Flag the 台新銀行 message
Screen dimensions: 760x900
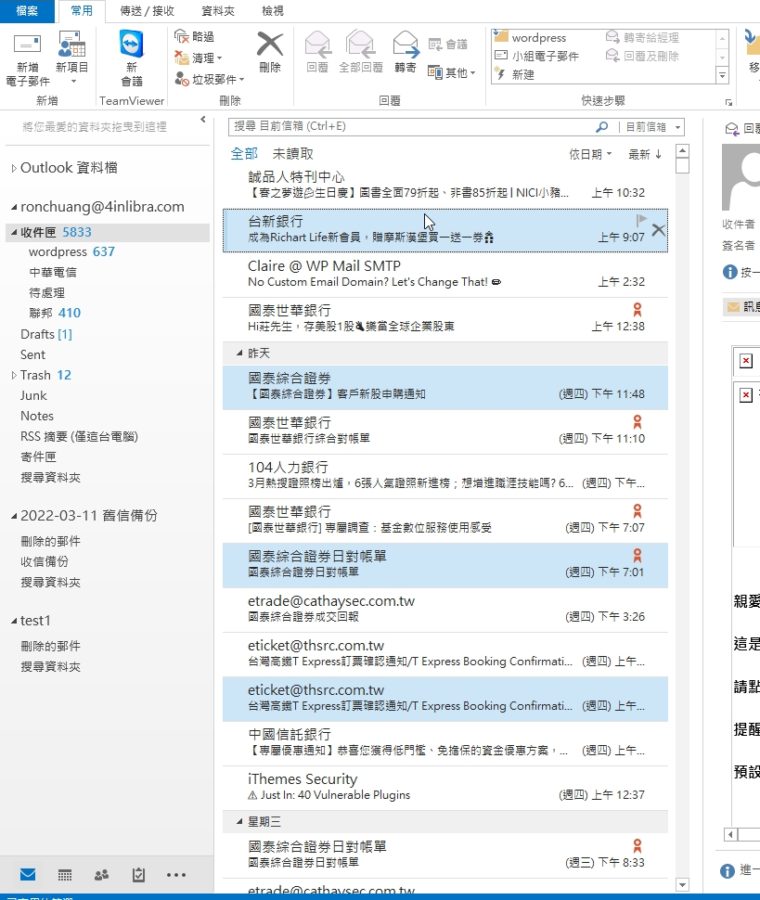(641, 220)
